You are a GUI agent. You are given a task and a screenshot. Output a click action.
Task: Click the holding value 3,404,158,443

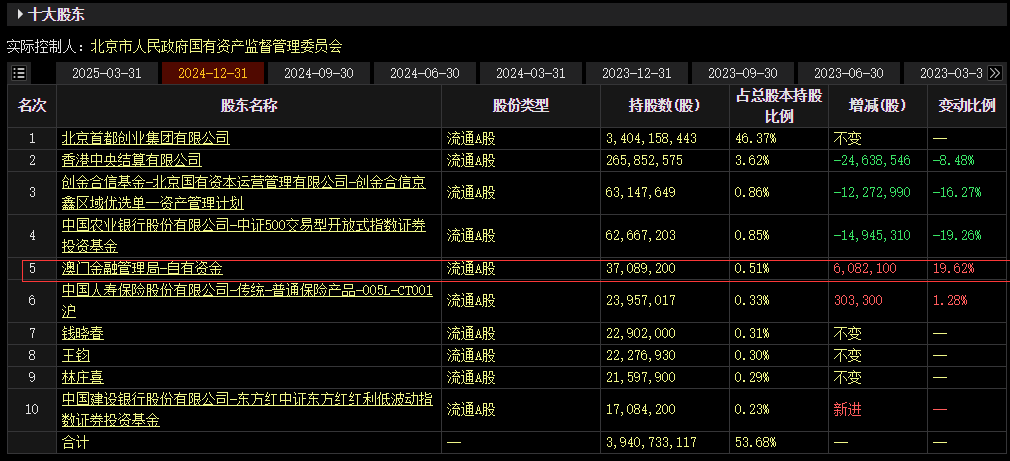tap(652, 138)
